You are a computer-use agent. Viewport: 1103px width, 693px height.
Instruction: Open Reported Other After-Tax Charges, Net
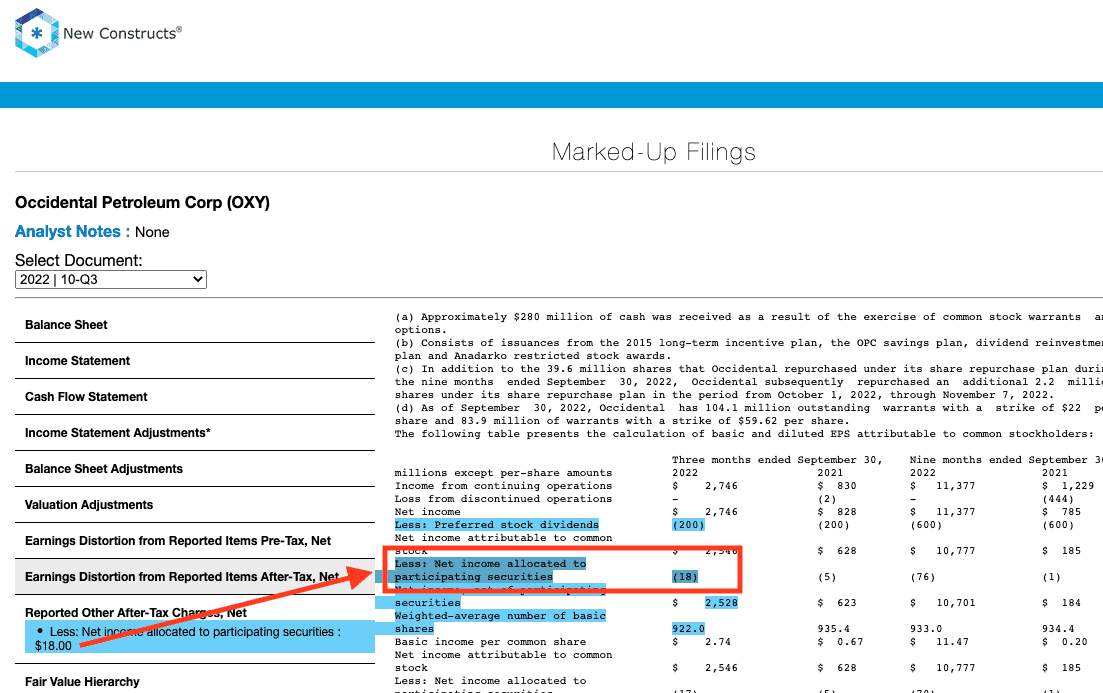(x=136, y=613)
